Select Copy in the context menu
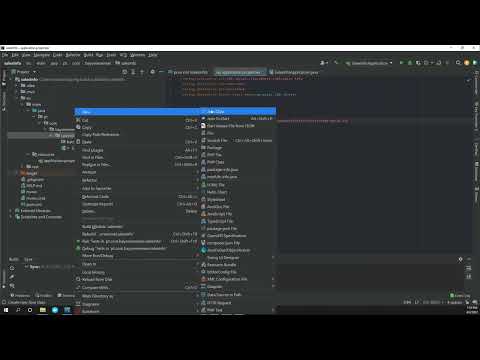The image size is (480, 360). pos(137,127)
